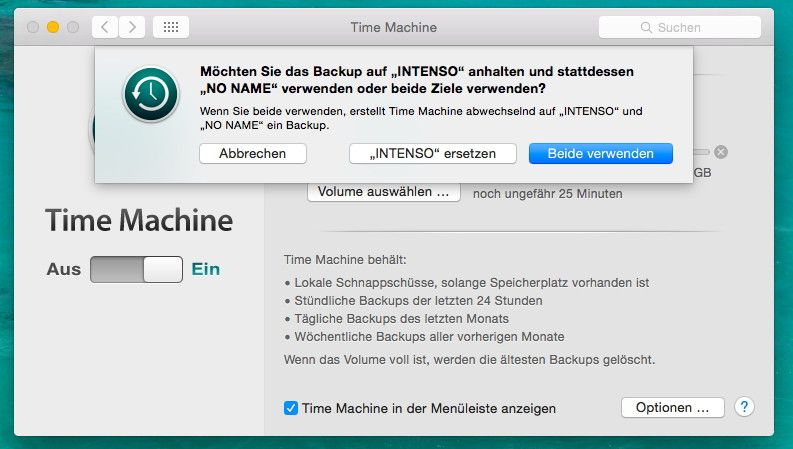Open the Optionen … settings button
Image resolution: width=793 pixels, height=449 pixels.
point(673,408)
